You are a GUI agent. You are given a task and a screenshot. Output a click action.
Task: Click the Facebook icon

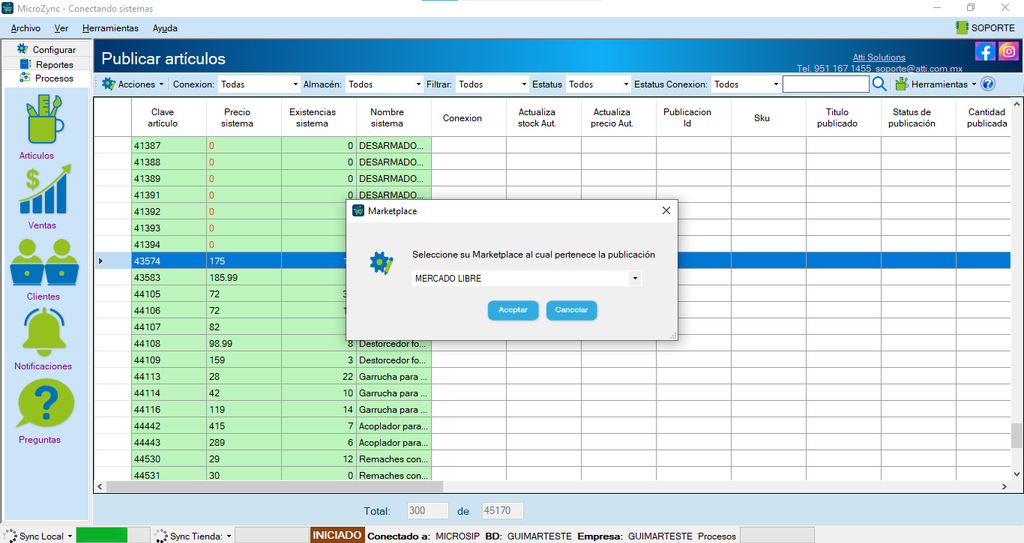[985, 51]
